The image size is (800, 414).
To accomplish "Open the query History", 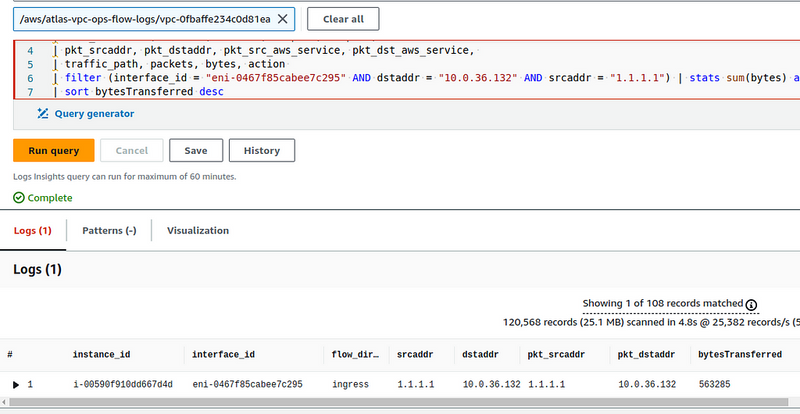I will [x=261, y=150].
